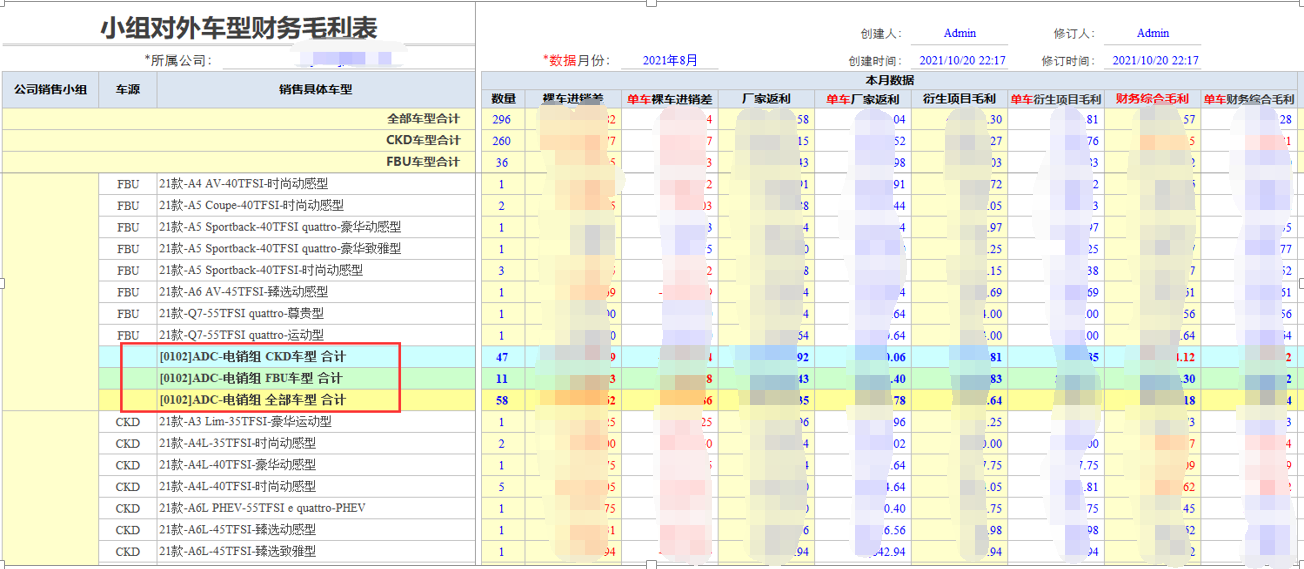Select the 销售具体车型 column header
Screen dimensions: 1304x569
point(316,90)
